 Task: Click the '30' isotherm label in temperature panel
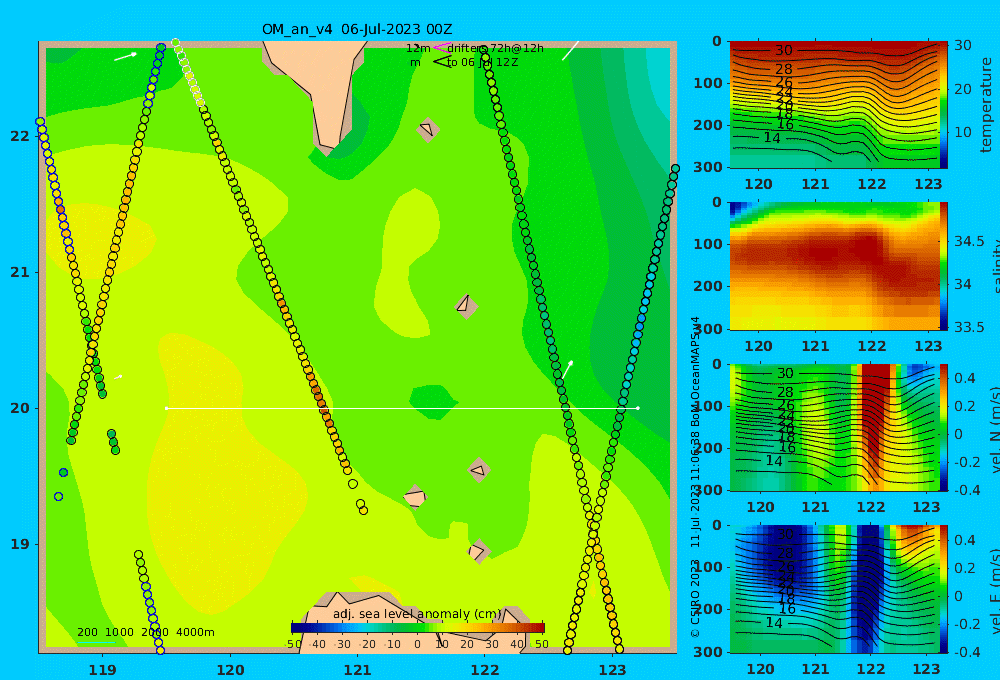coord(784,50)
